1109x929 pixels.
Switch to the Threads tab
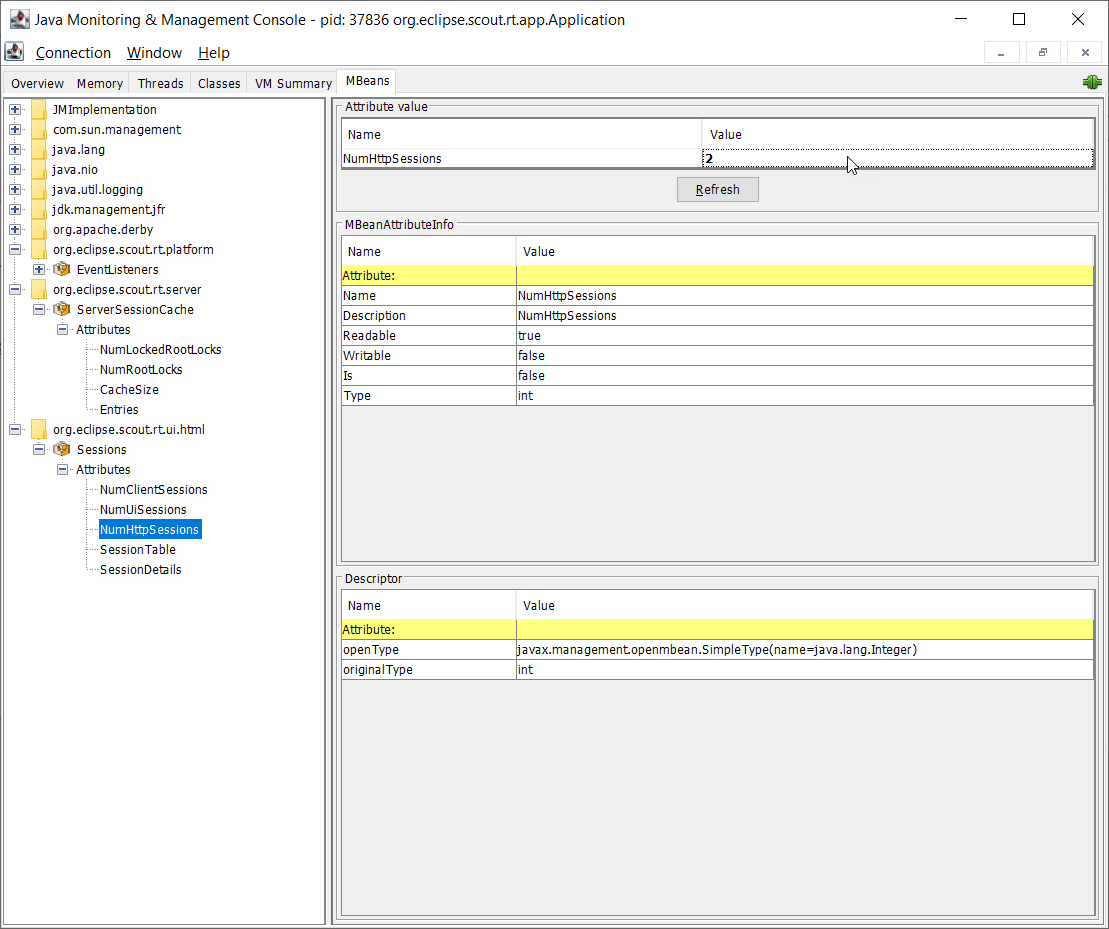(x=161, y=83)
